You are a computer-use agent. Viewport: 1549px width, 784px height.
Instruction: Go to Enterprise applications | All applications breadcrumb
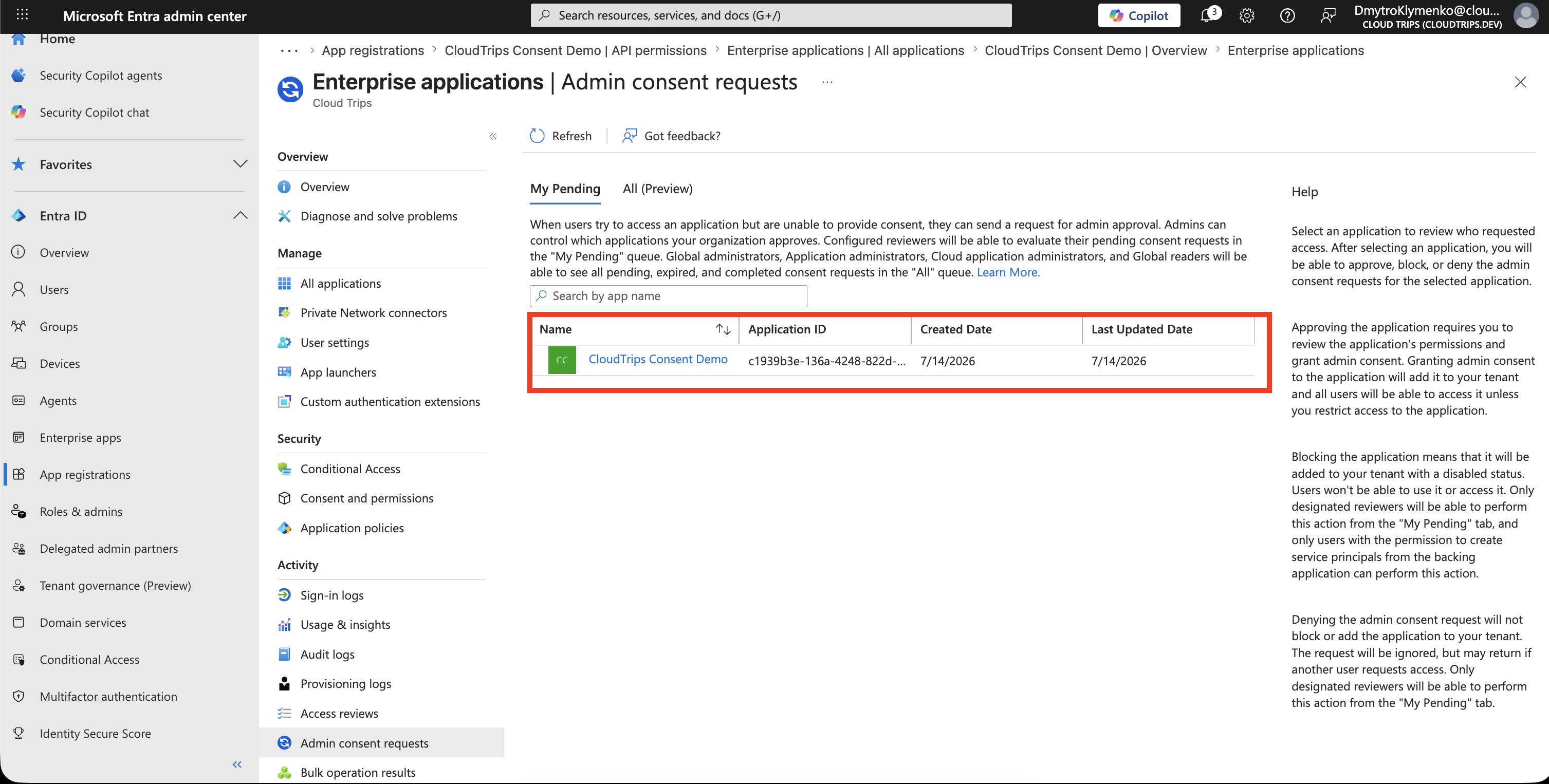point(845,50)
